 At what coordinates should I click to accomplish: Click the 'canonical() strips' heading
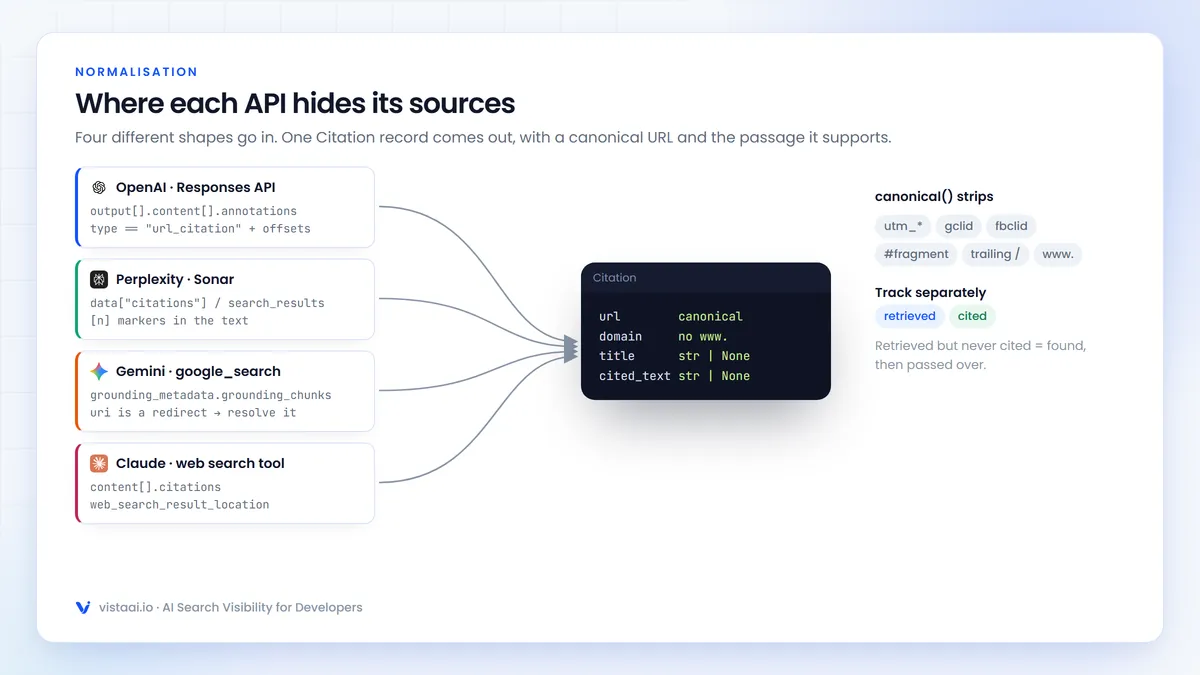[934, 196]
